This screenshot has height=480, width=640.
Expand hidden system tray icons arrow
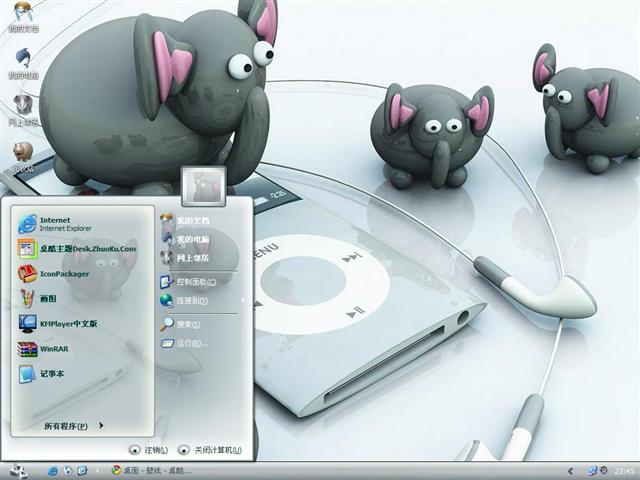click(x=571, y=471)
